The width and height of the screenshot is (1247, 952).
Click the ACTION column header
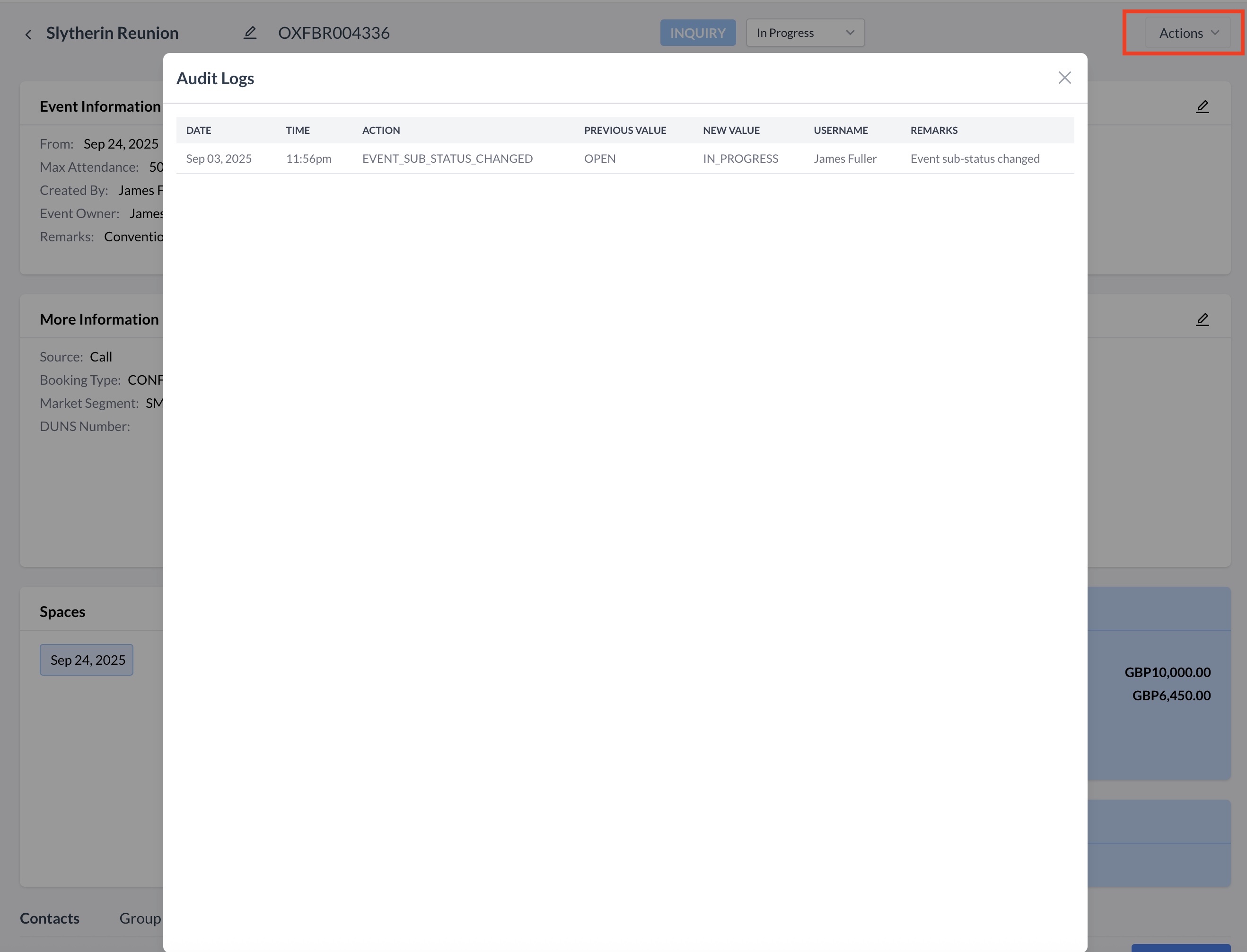coord(381,130)
